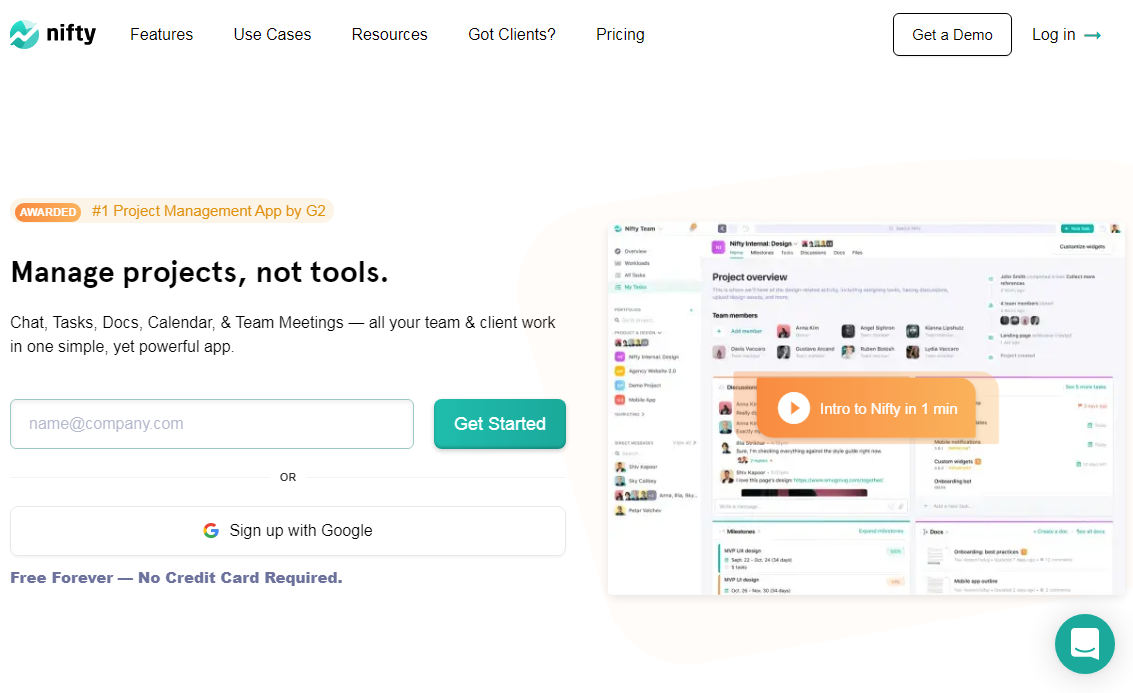Open the Resources menu
Image resolution: width=1133 pixels, height=693 pixels.
pos(389,35)
